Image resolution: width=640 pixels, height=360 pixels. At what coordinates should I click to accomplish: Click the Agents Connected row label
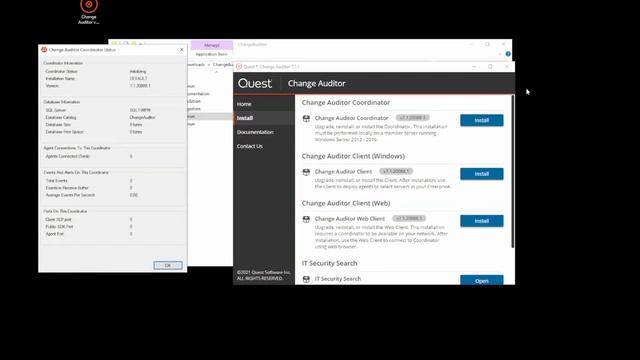pyautogui.click(x=68, y=156)
